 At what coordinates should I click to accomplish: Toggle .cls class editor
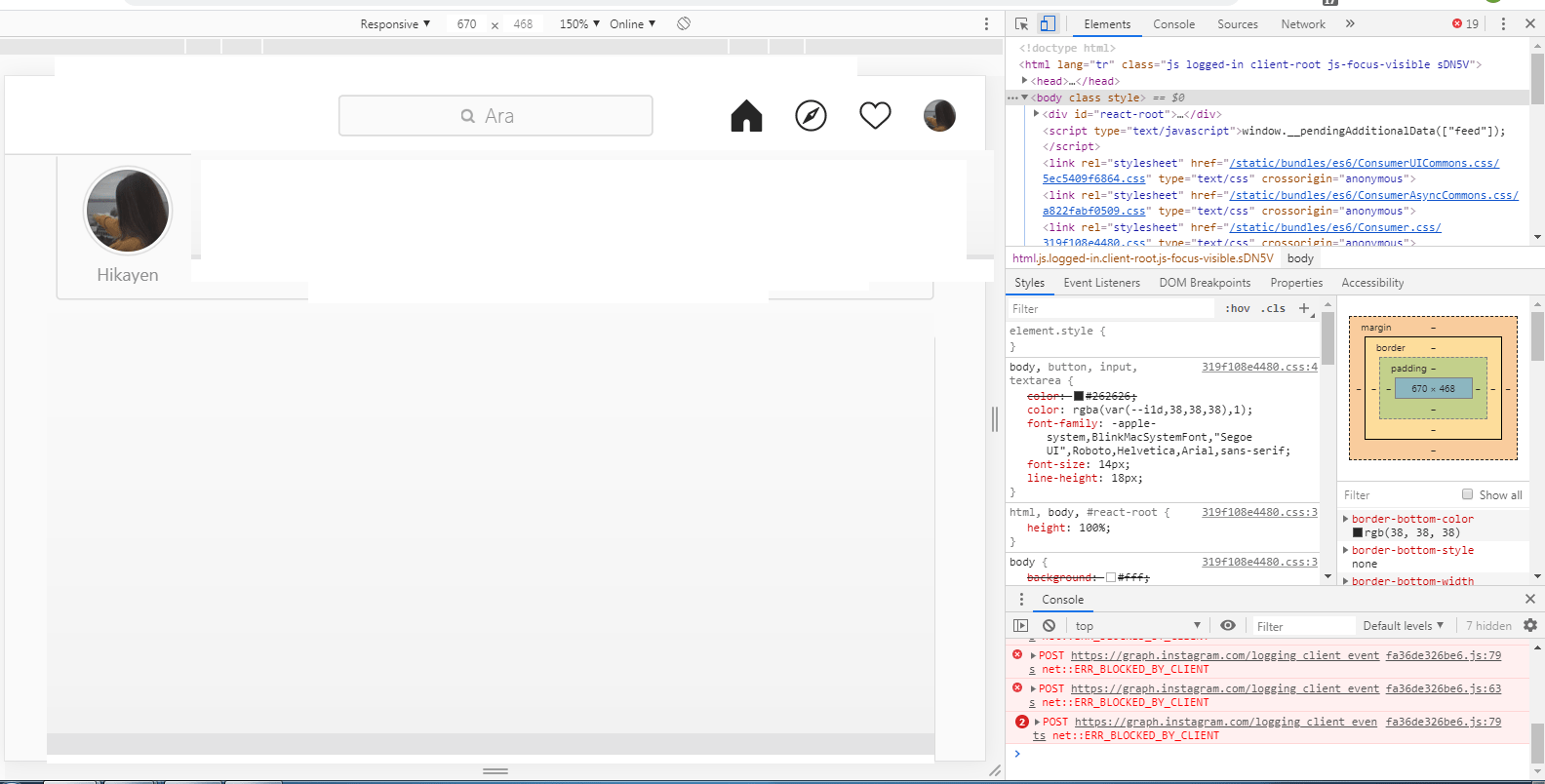[x=1273, y=308]
